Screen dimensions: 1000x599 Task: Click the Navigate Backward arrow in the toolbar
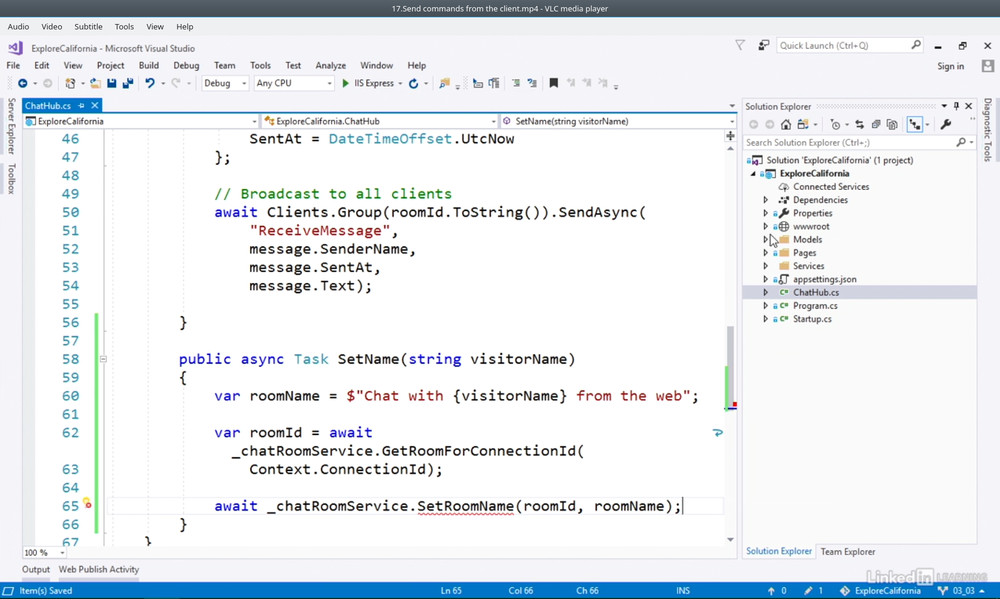pos(22,84)
